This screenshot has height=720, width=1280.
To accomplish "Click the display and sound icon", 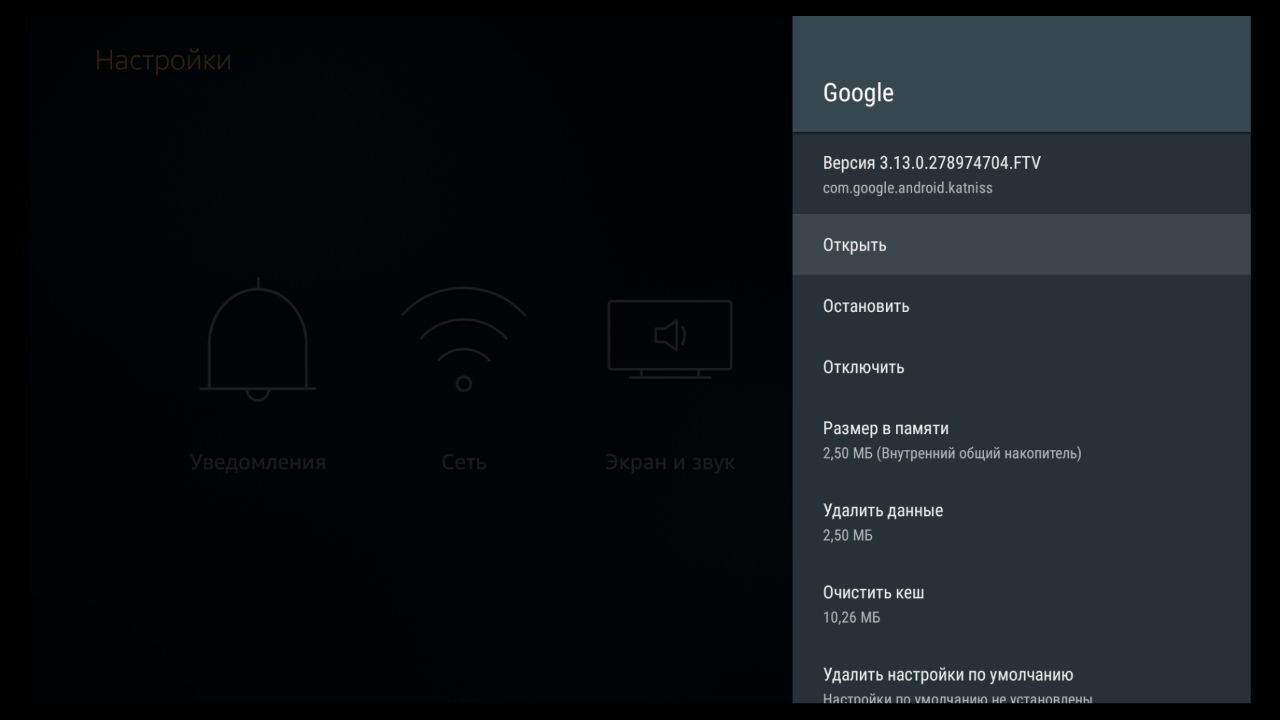I will click(670, 339).
